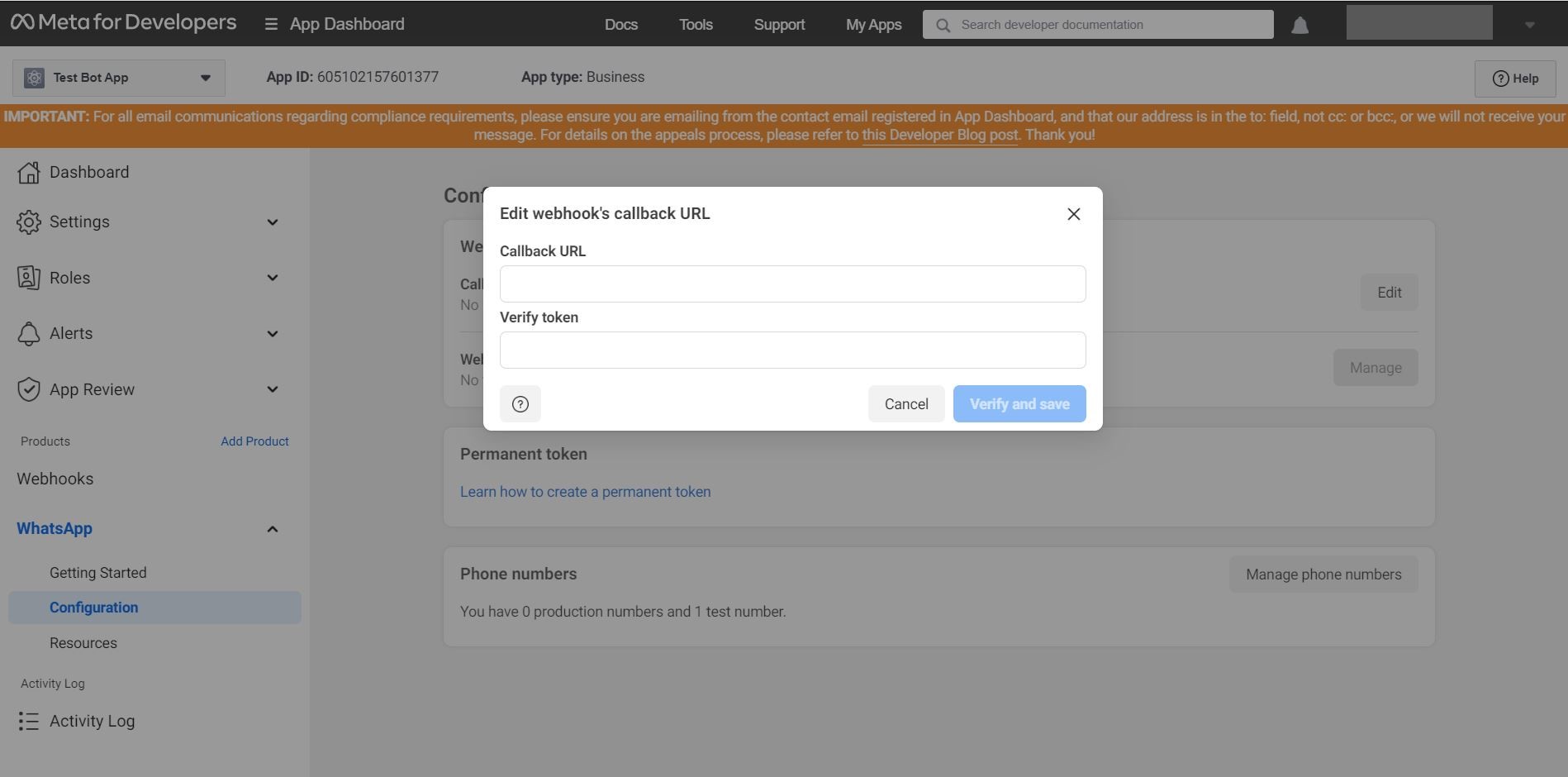Expand the Alerts section chevron
This screenshot has height=777, width=1568.
(x=273, y=333)
